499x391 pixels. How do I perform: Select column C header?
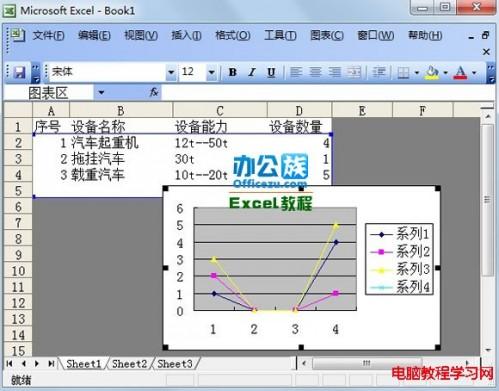(220, 110)
